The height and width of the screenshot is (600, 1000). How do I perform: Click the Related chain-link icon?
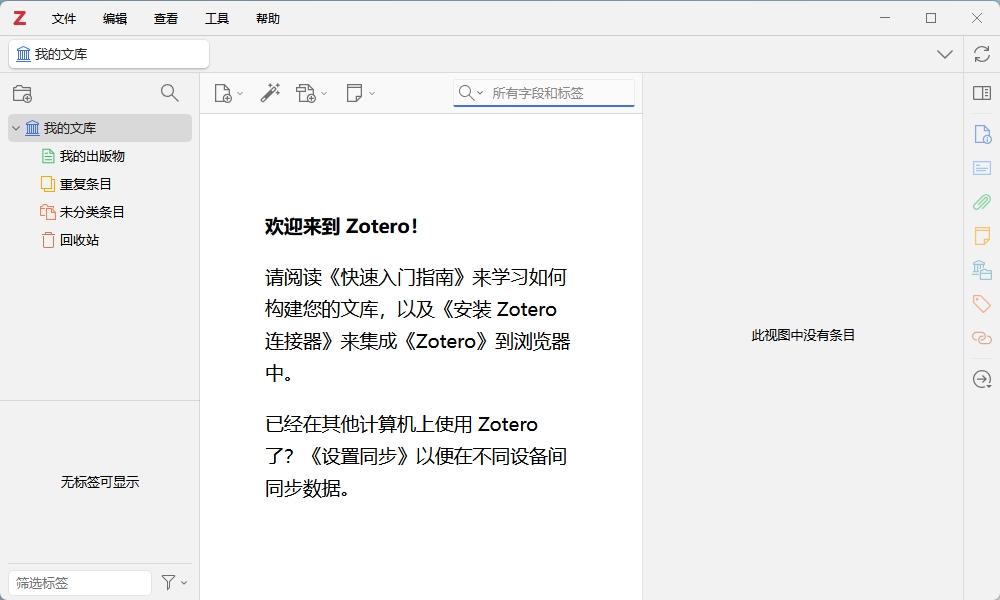point(981,338)
